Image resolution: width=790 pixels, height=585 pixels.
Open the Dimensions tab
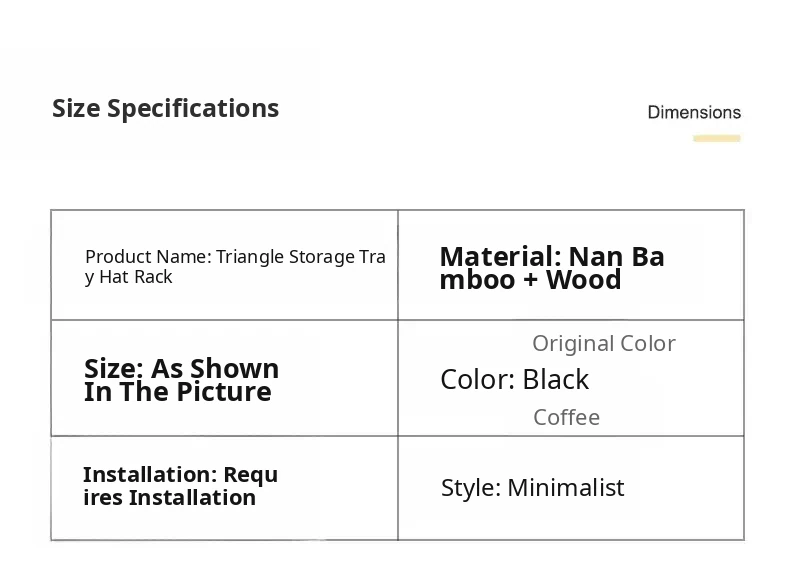click(694, 113)
